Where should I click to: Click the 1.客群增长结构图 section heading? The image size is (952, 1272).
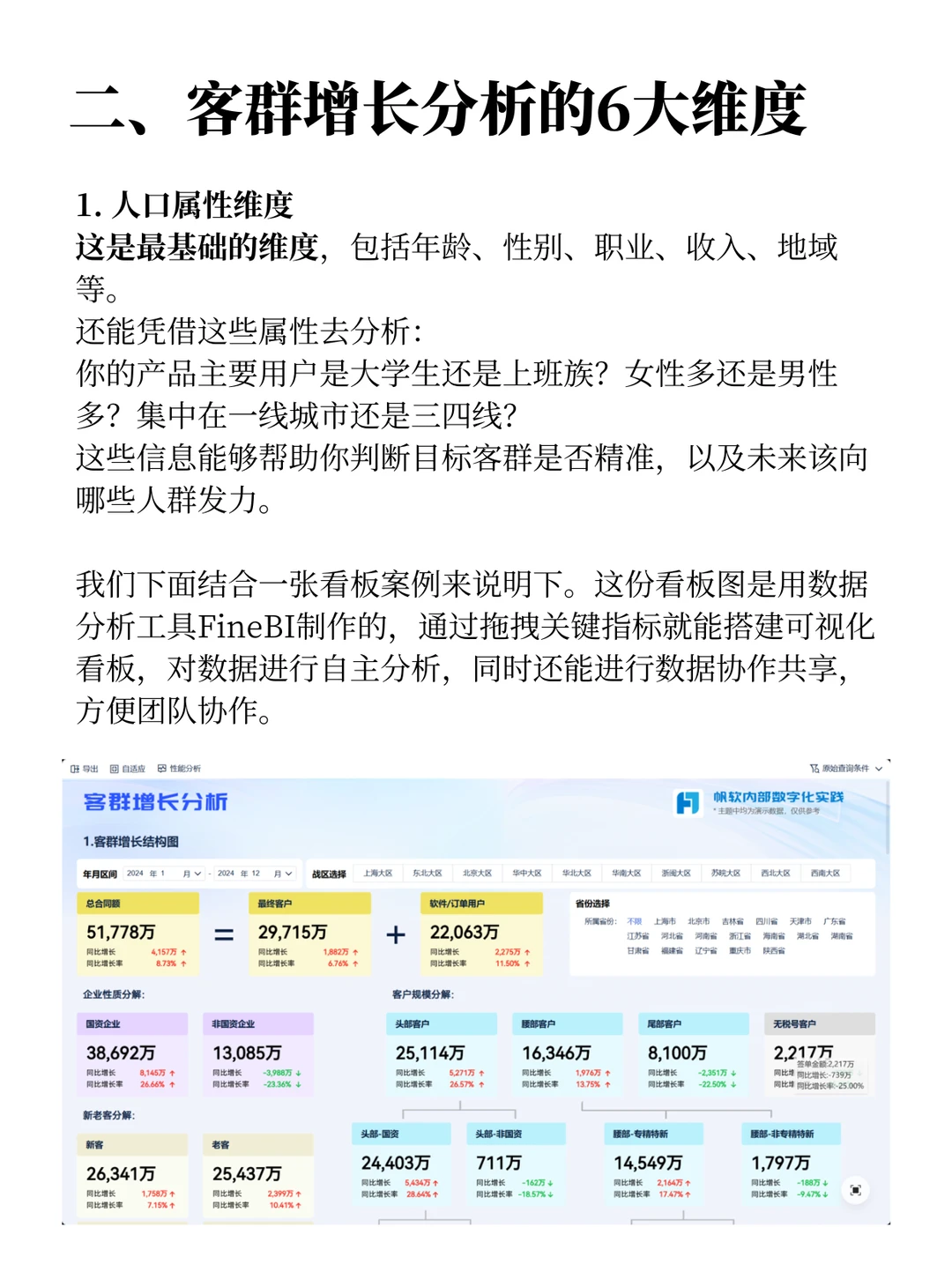(130, 841)
